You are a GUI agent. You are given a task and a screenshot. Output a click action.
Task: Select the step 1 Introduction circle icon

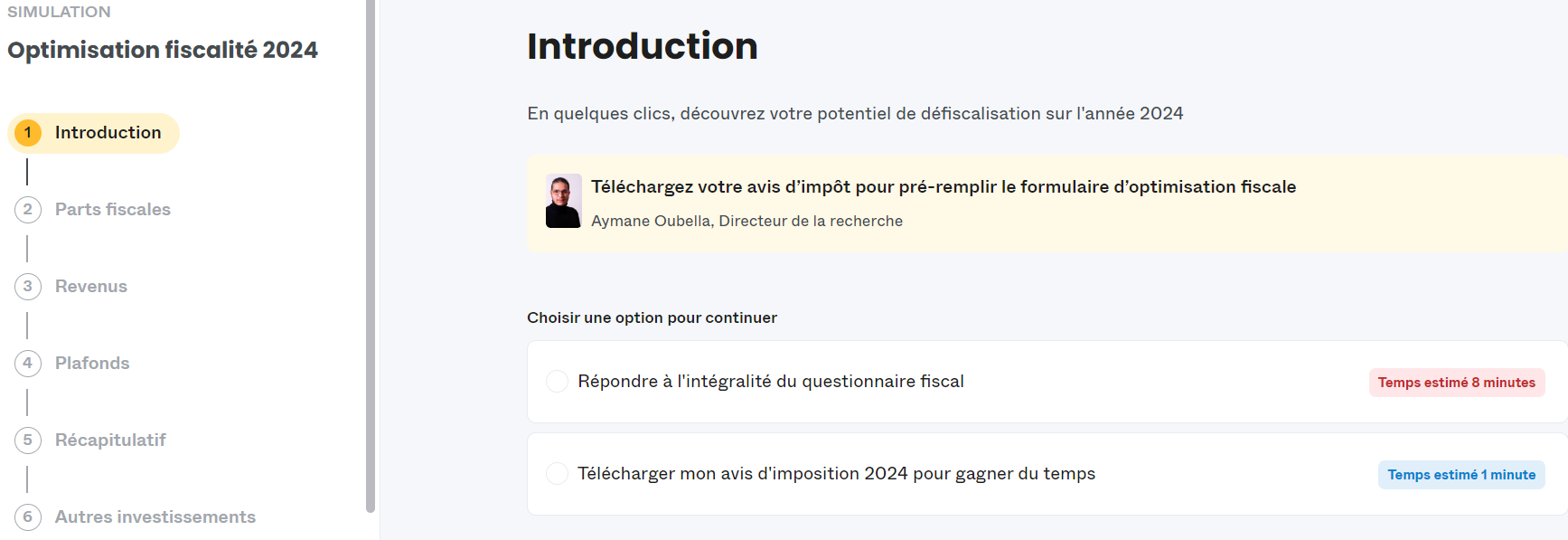click(x=28, y=132)
